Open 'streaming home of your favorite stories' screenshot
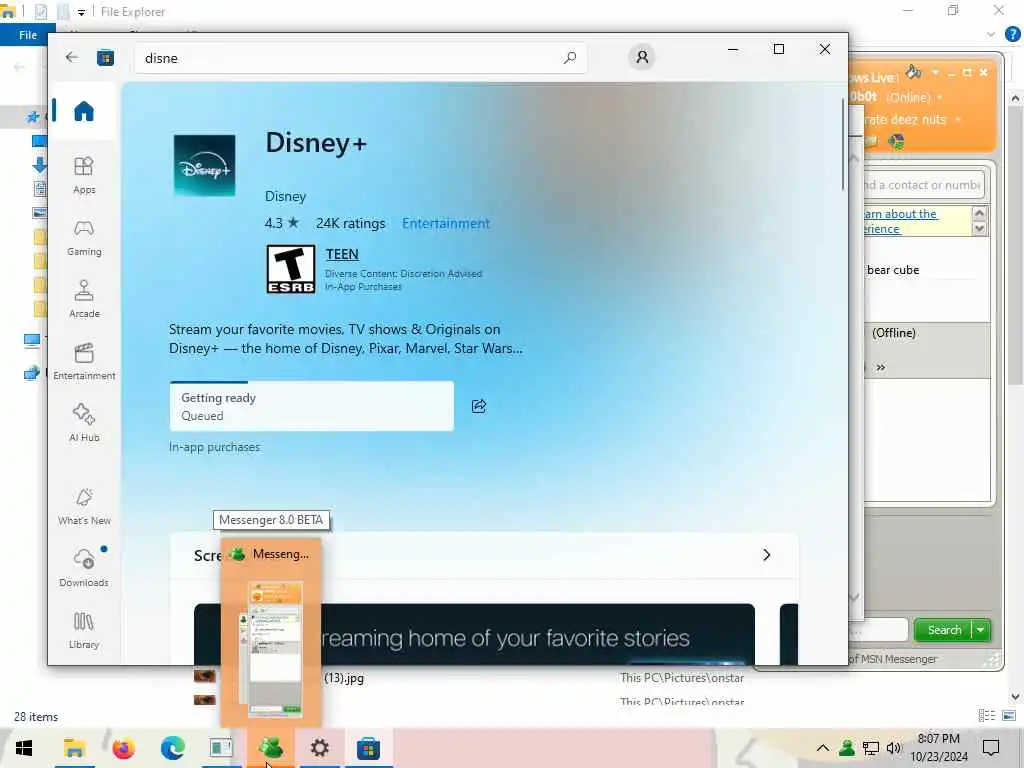The height and width of the screenshot is (768, 1024). [474, 635]
